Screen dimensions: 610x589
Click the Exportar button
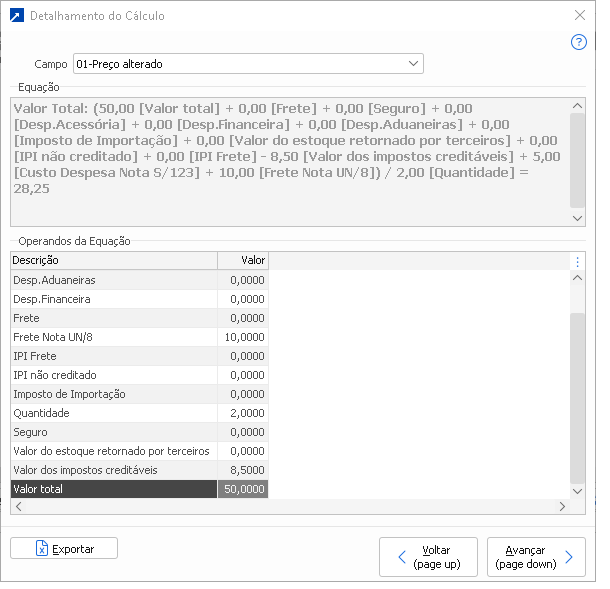click(64, 548)
